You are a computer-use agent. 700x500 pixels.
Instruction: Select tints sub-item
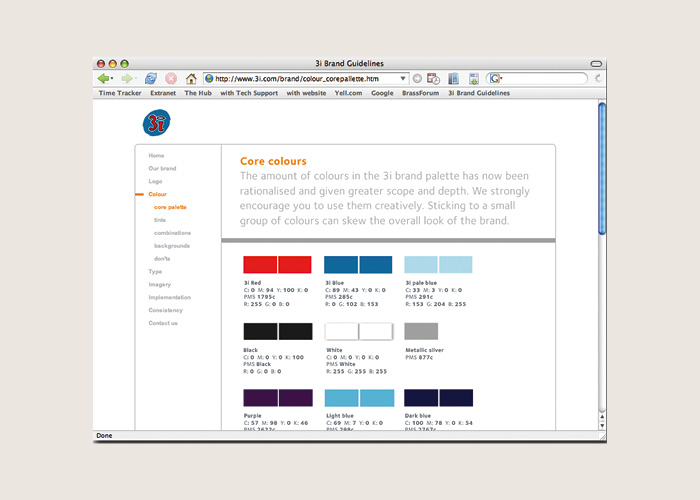[160, 220]
